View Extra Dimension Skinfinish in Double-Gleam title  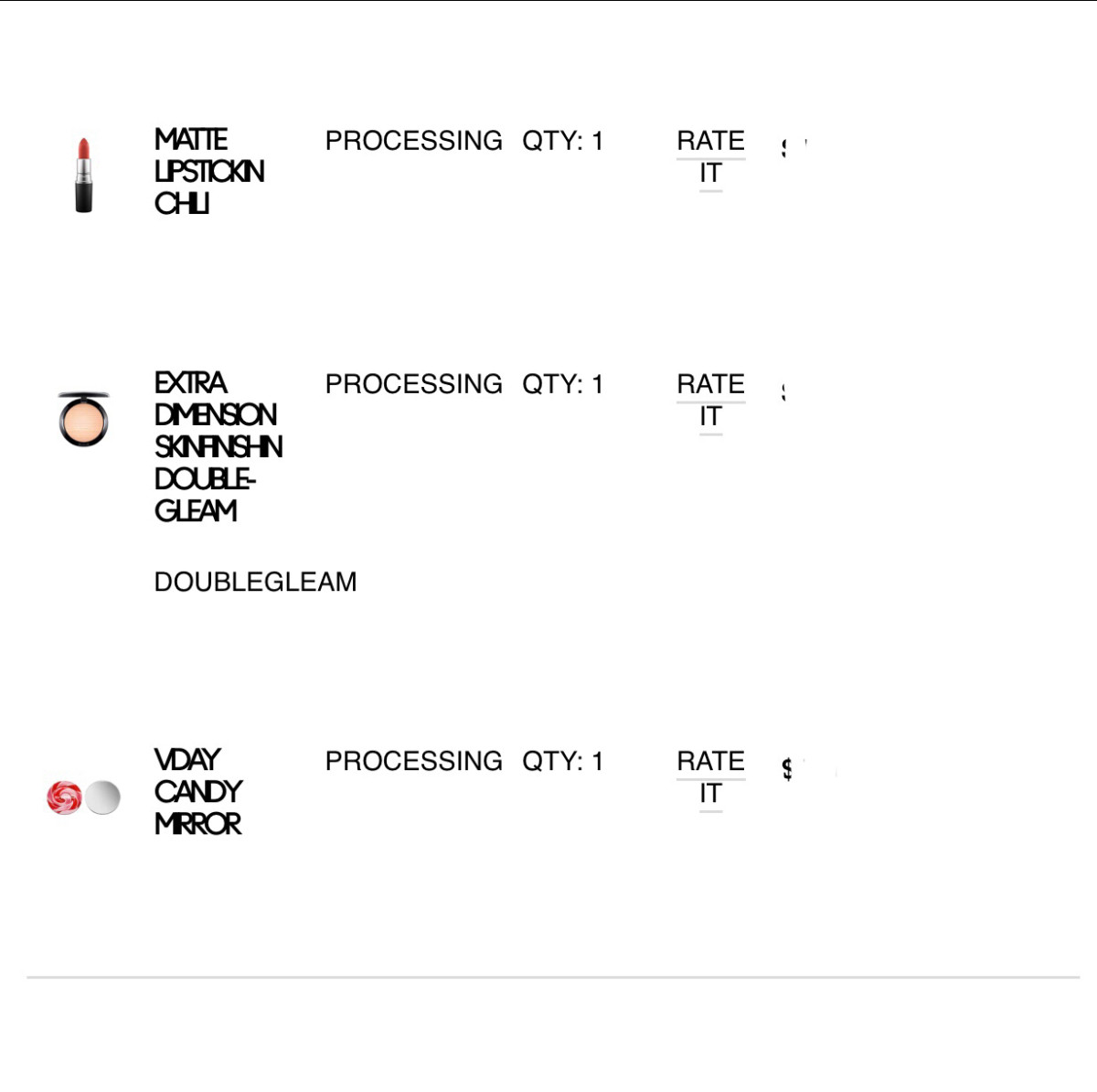[x=218, y=446]
